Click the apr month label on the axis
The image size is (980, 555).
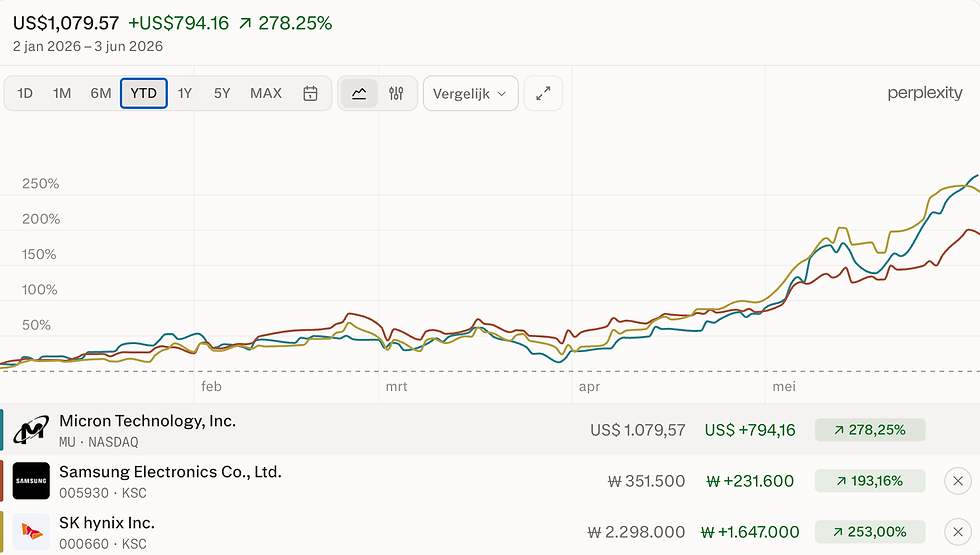coord(589,386)
